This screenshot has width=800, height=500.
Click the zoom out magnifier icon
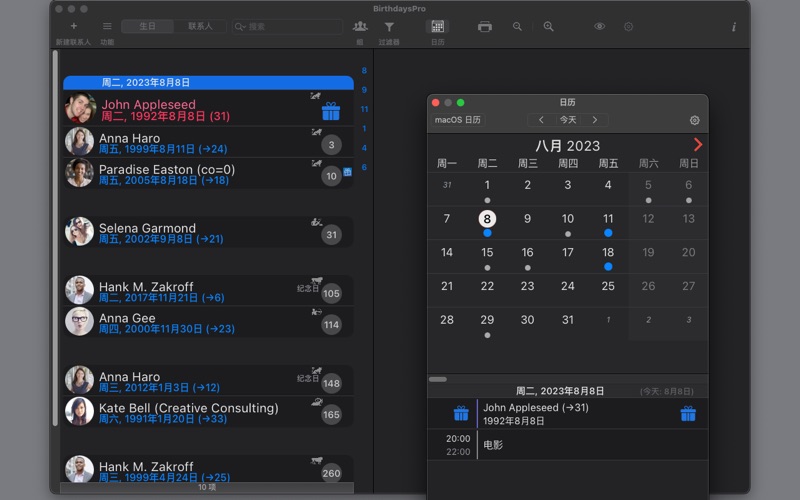517,26
